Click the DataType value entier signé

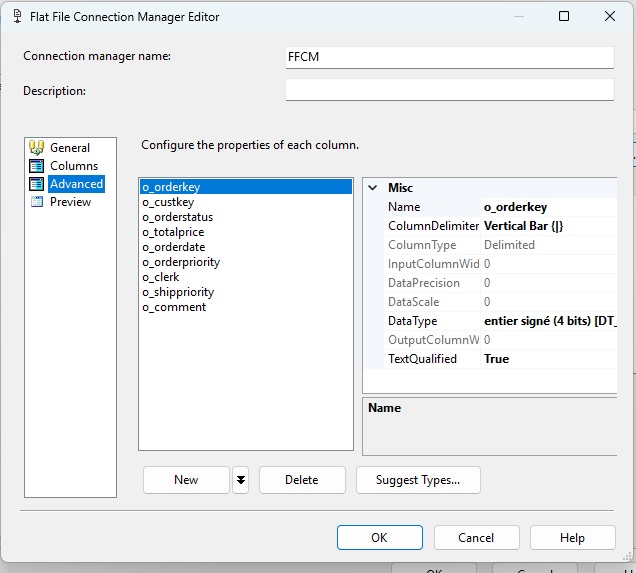coord(550,321)
